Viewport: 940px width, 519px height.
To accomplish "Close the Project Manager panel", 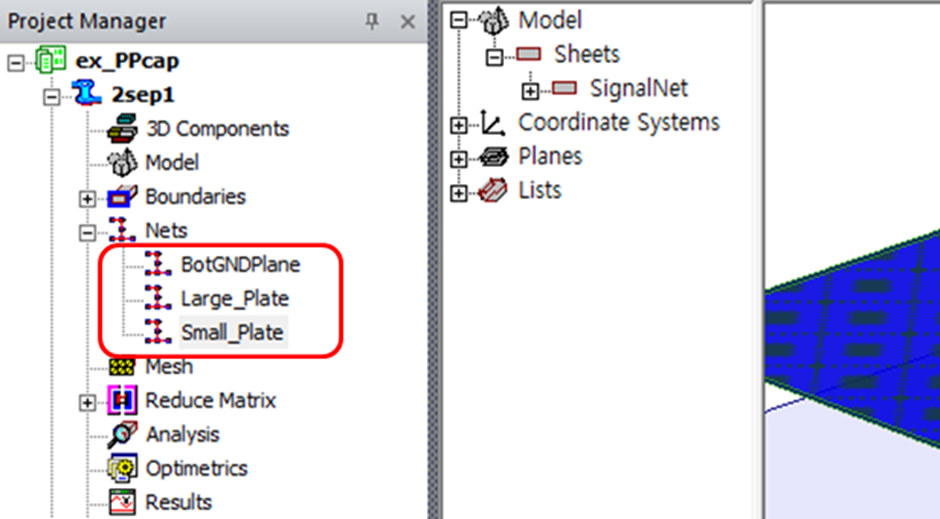I will tap(407, 21).
